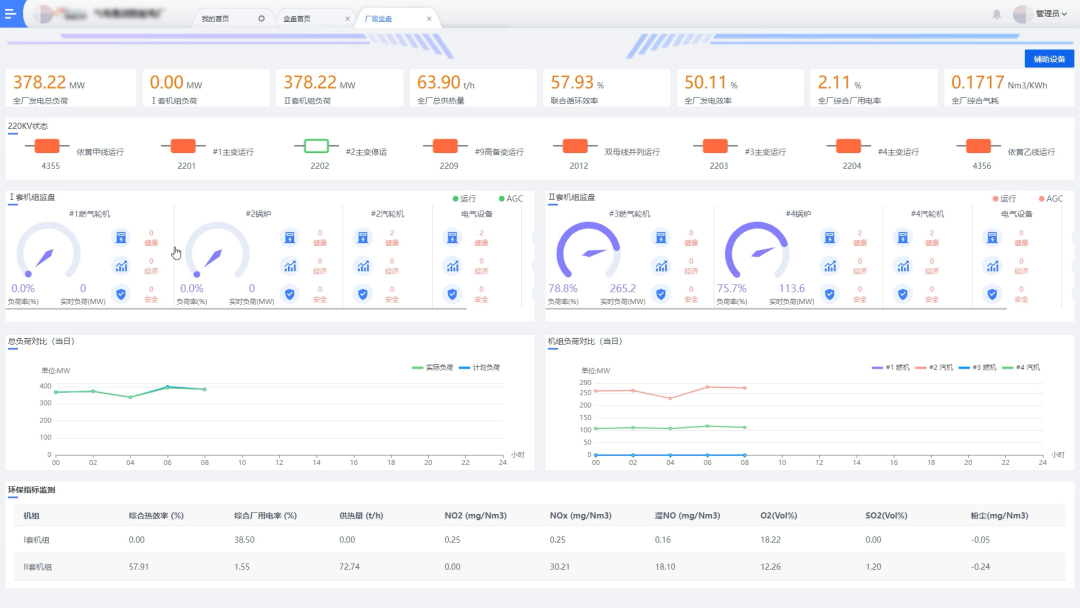
Task: Open #1燃气轮机 safety (安全) shield icon
Action: point(121,294)
